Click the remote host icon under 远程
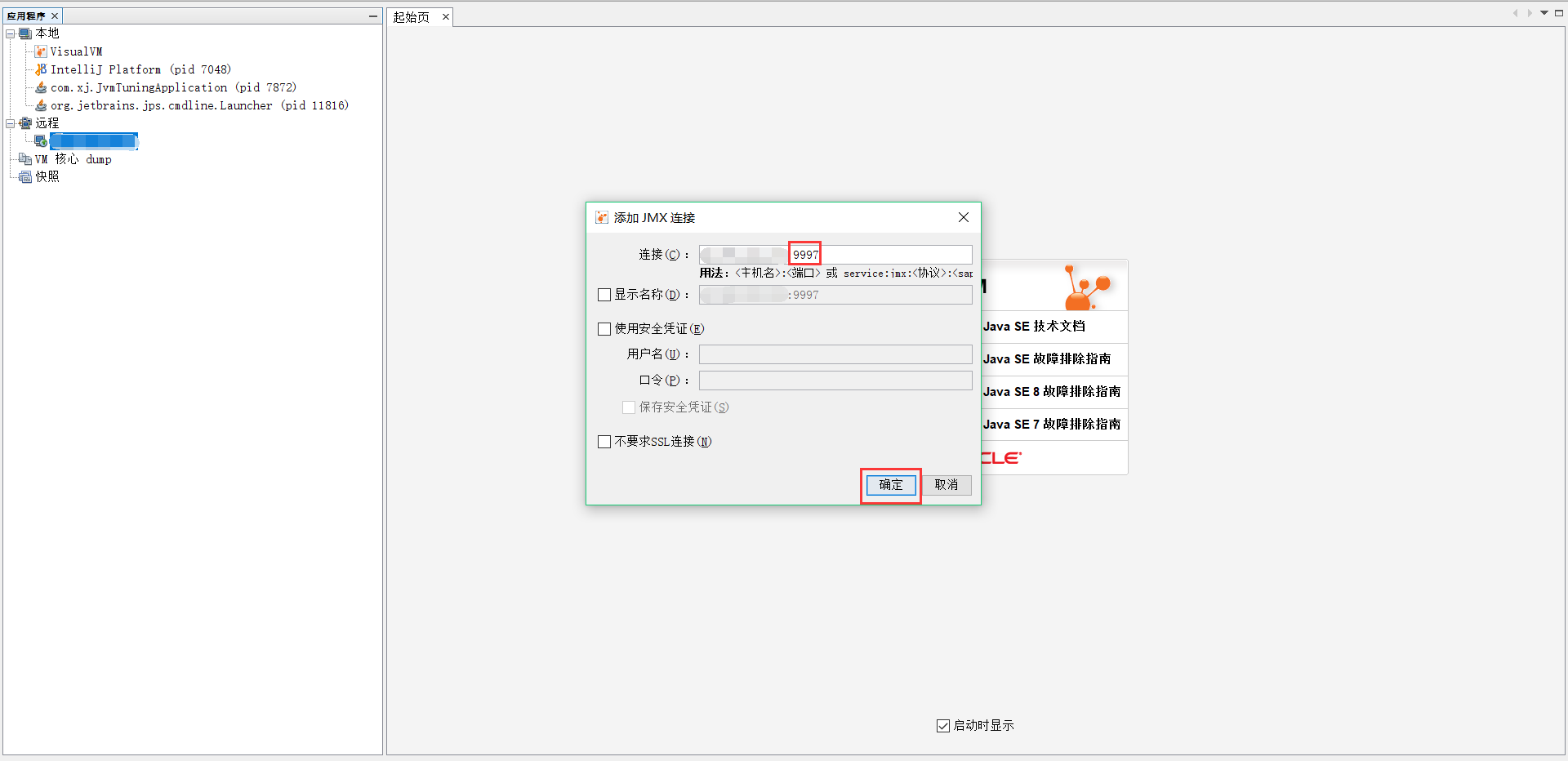Viewport: 1568px width, 761px height. pyautogui.click(x=40, y=140)
